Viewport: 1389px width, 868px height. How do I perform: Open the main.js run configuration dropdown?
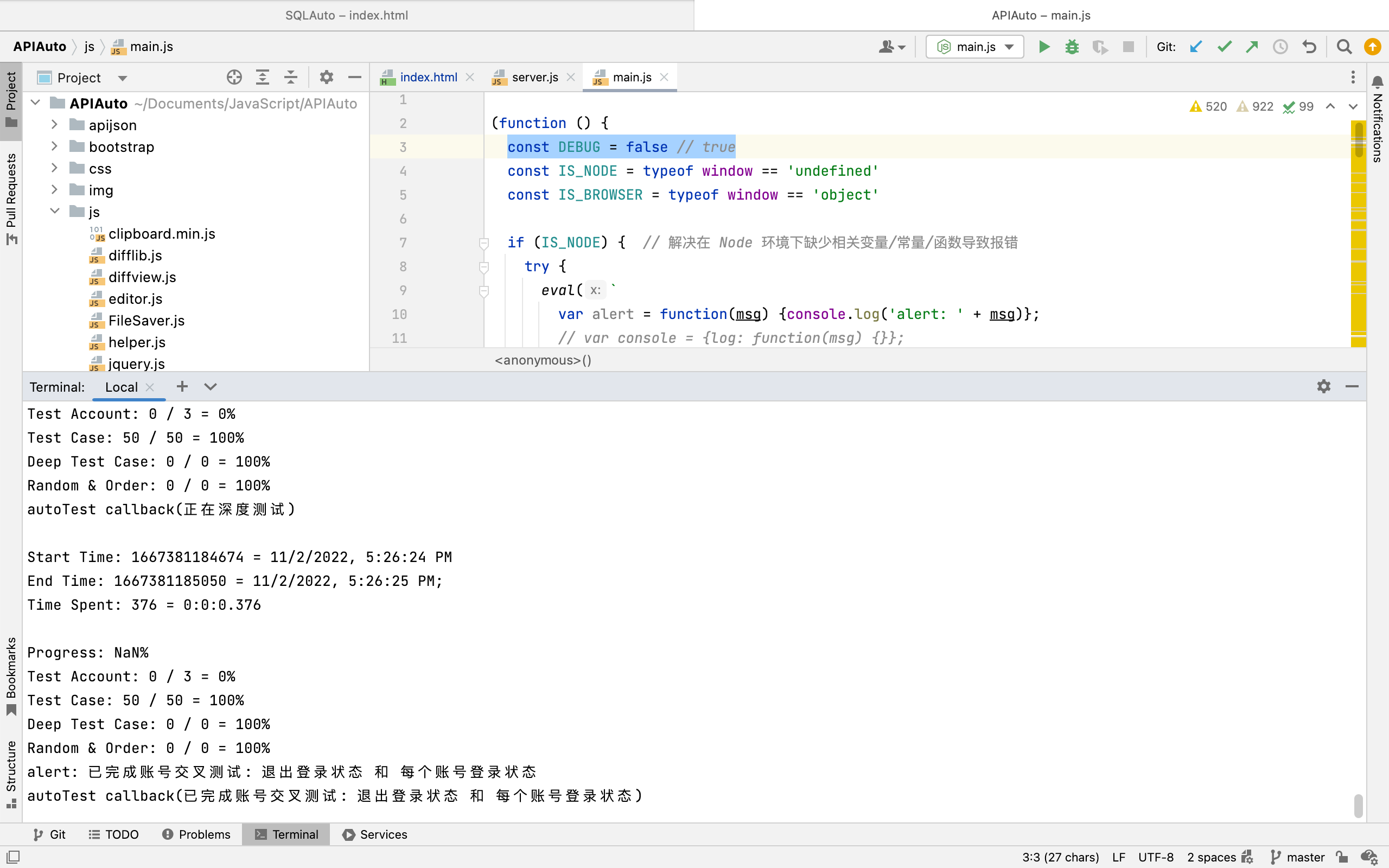pyautogui.click(x=974, y=47)
